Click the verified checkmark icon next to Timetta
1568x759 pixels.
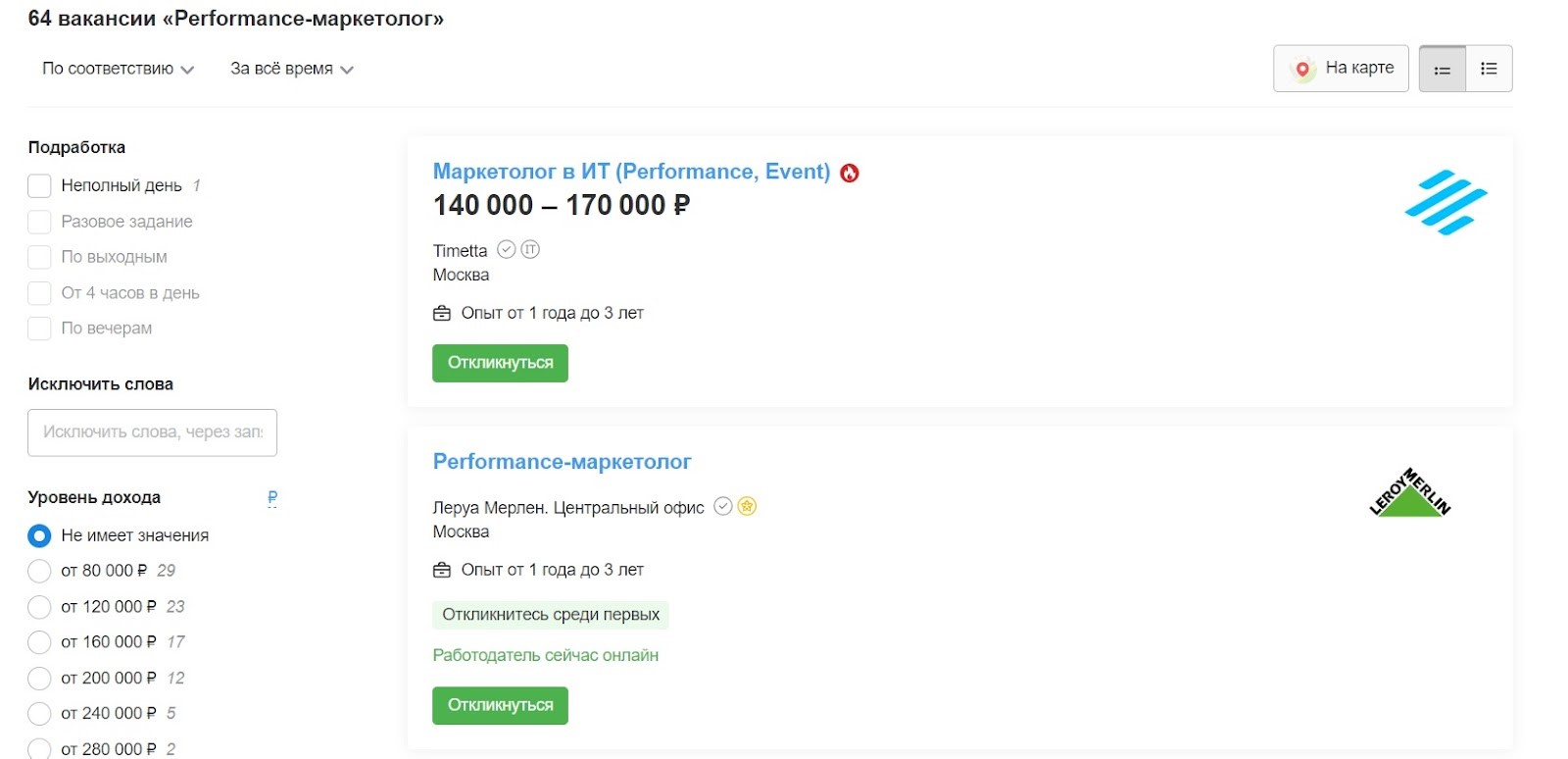506,249
